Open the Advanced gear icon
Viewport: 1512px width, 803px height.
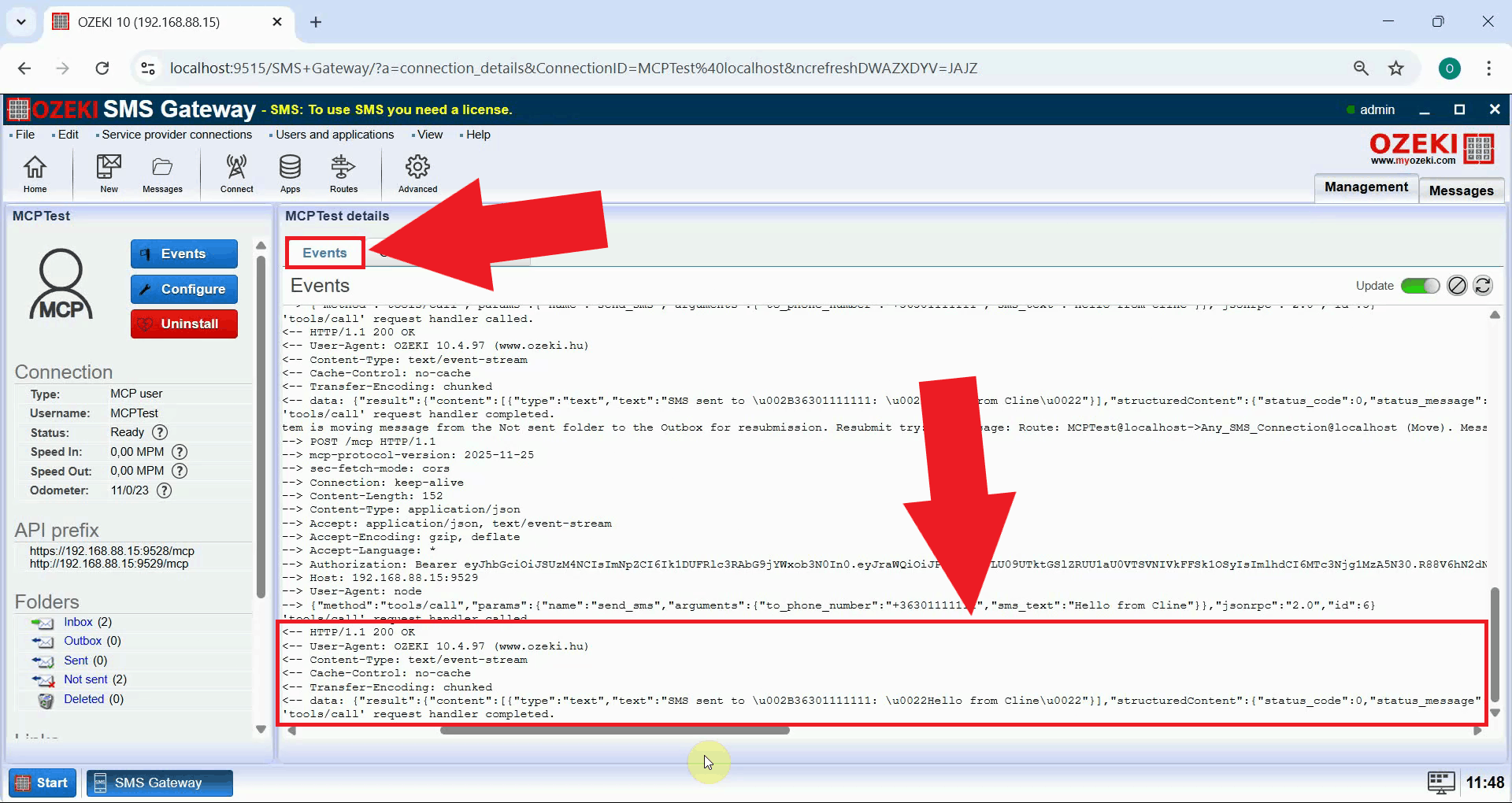[x=417, y=173]
